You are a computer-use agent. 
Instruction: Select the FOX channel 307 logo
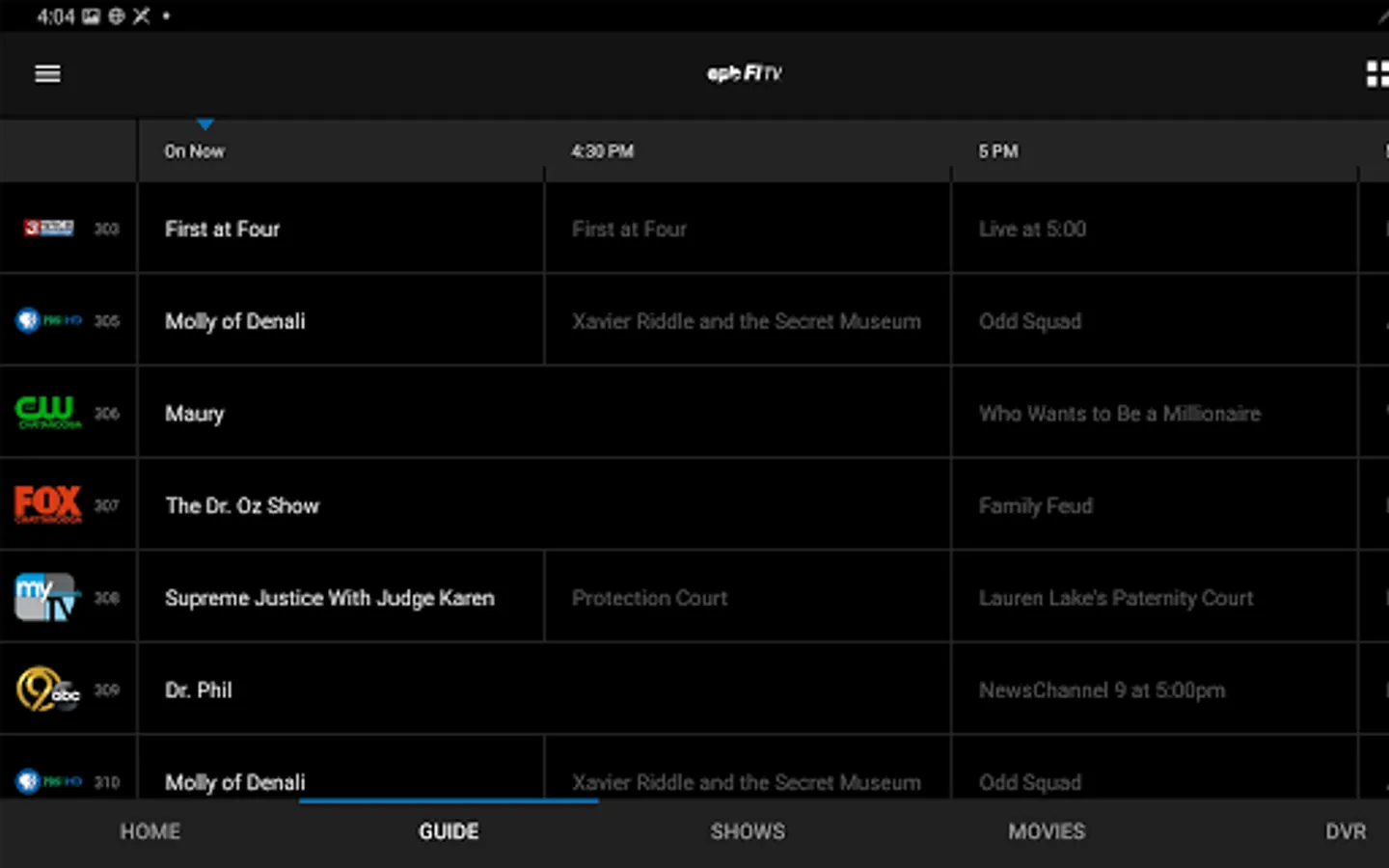click(x=48, y=504)
